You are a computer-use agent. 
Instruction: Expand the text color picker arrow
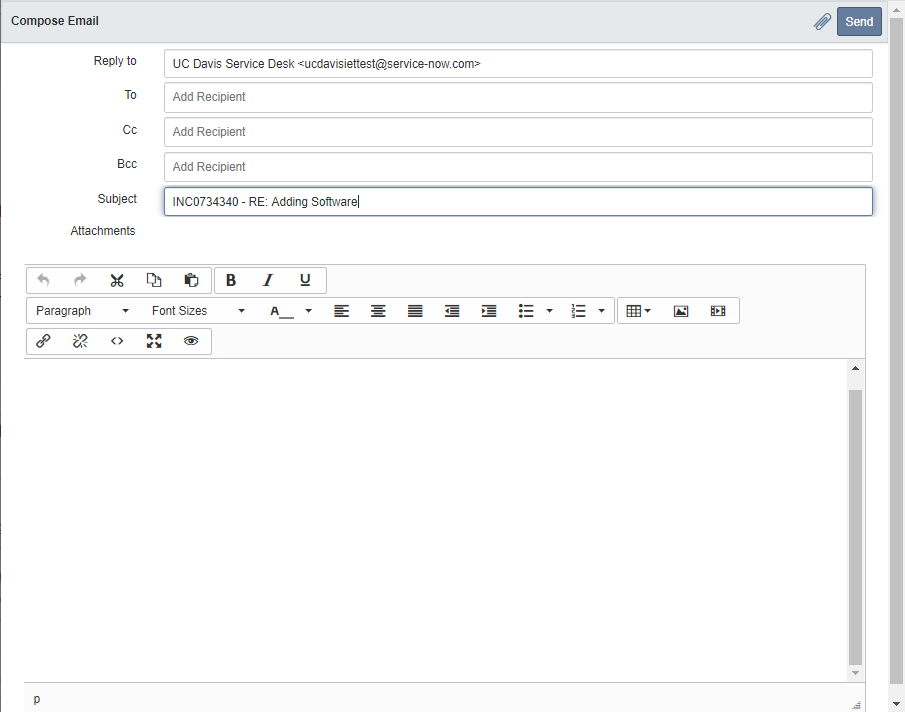pyautogui.click(x=309, y=311)
